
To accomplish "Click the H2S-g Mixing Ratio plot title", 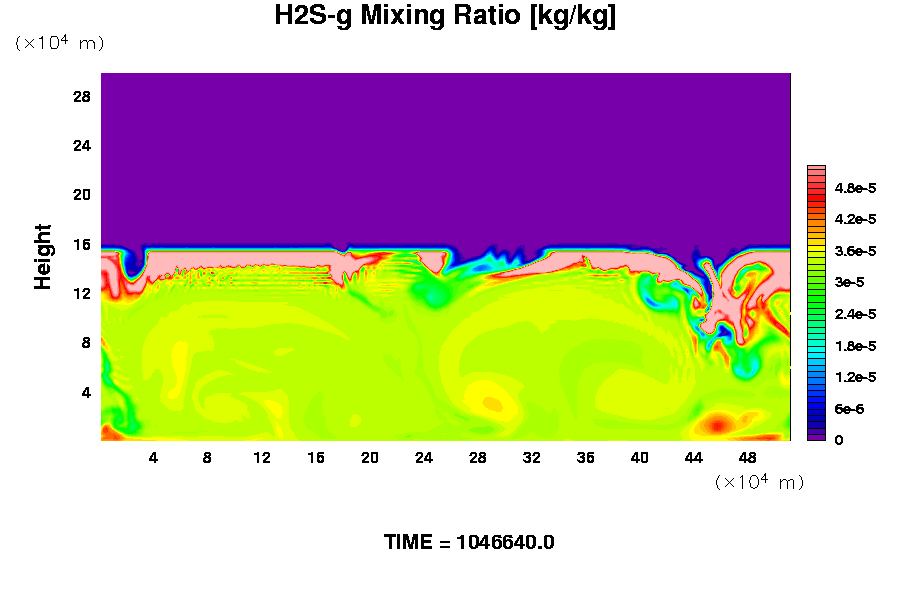I will (444, 17).
